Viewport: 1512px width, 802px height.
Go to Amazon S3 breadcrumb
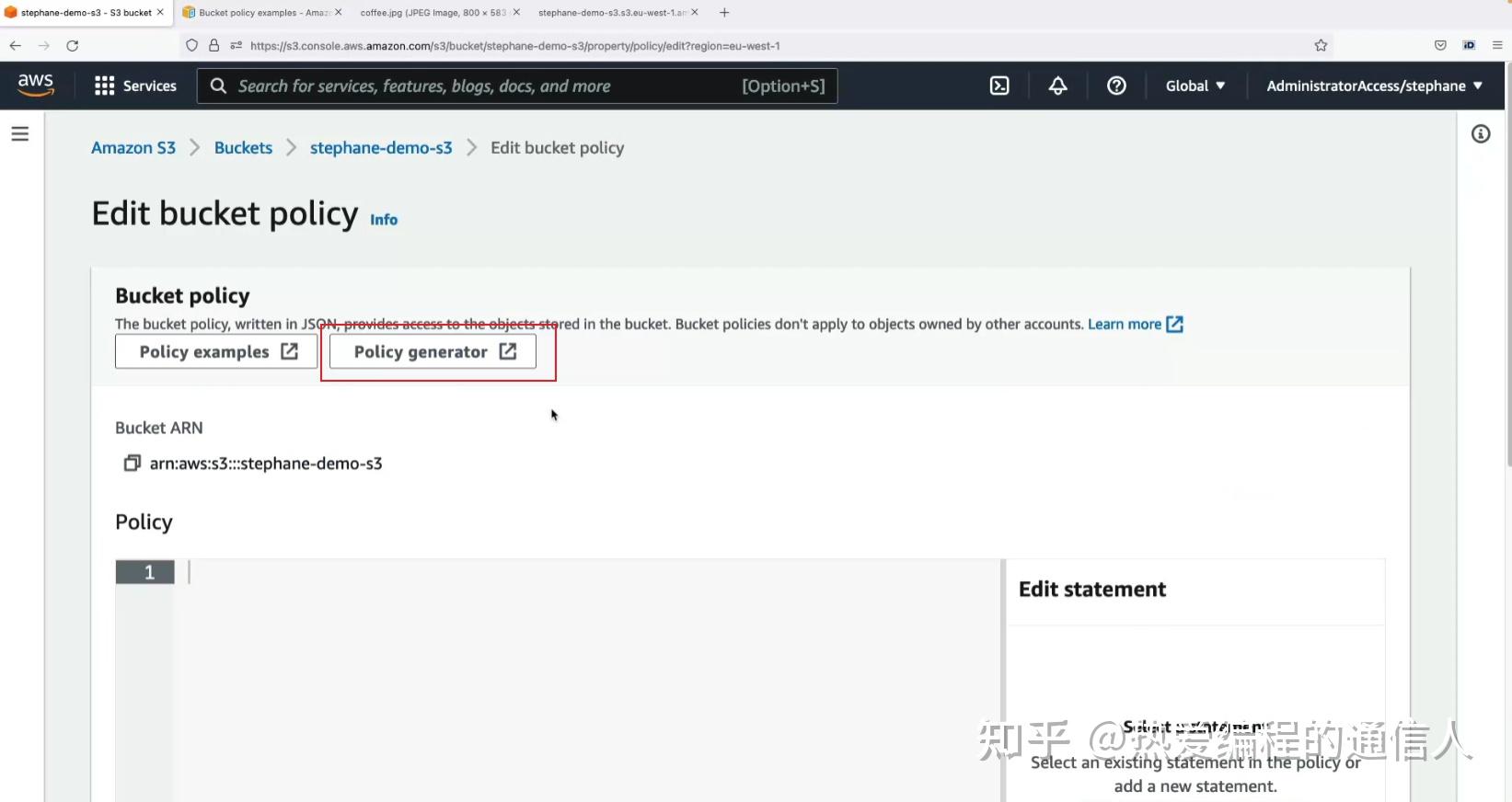(x=133, y=148)
